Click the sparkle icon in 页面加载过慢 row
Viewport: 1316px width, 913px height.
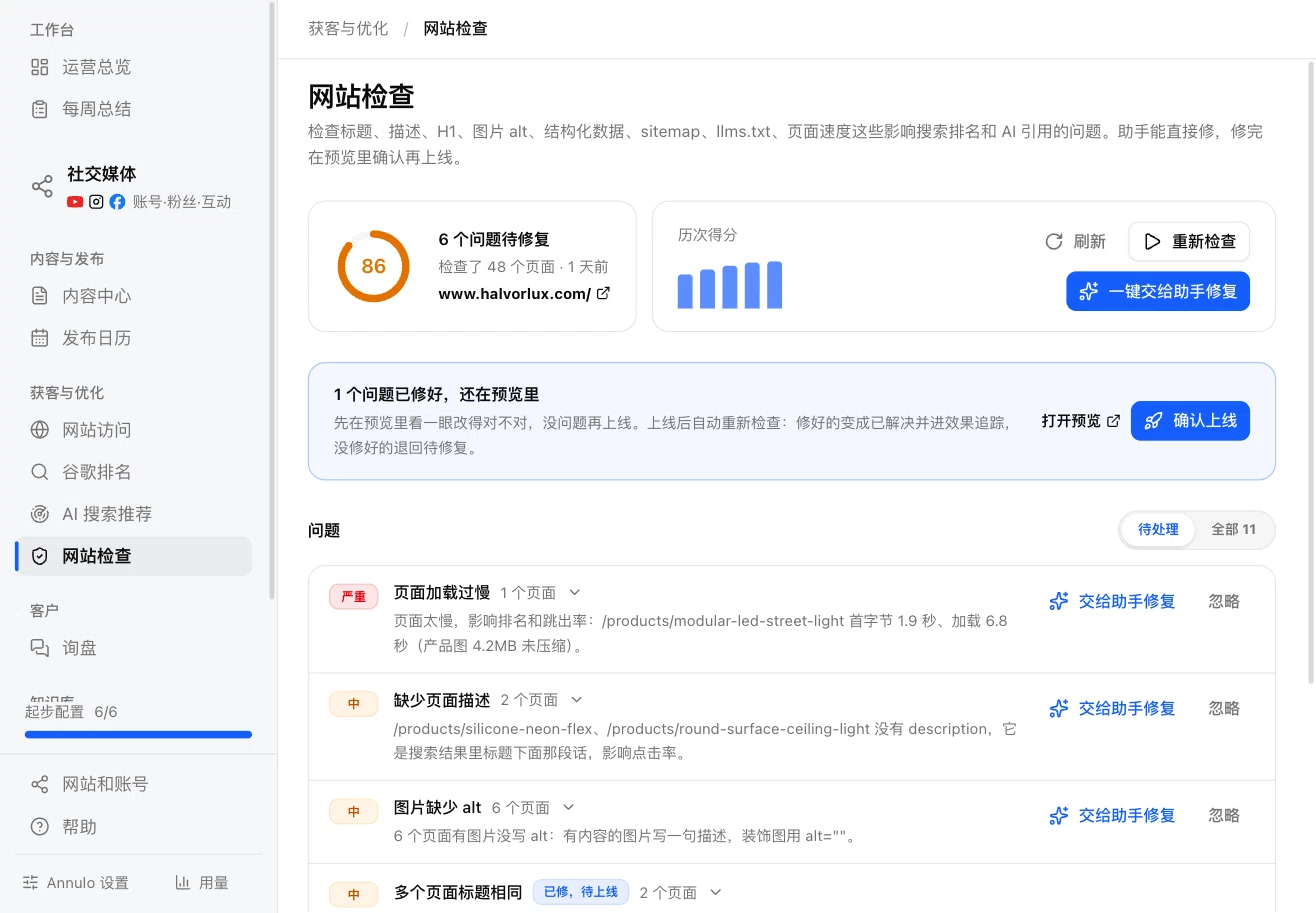click(1059, 601)
